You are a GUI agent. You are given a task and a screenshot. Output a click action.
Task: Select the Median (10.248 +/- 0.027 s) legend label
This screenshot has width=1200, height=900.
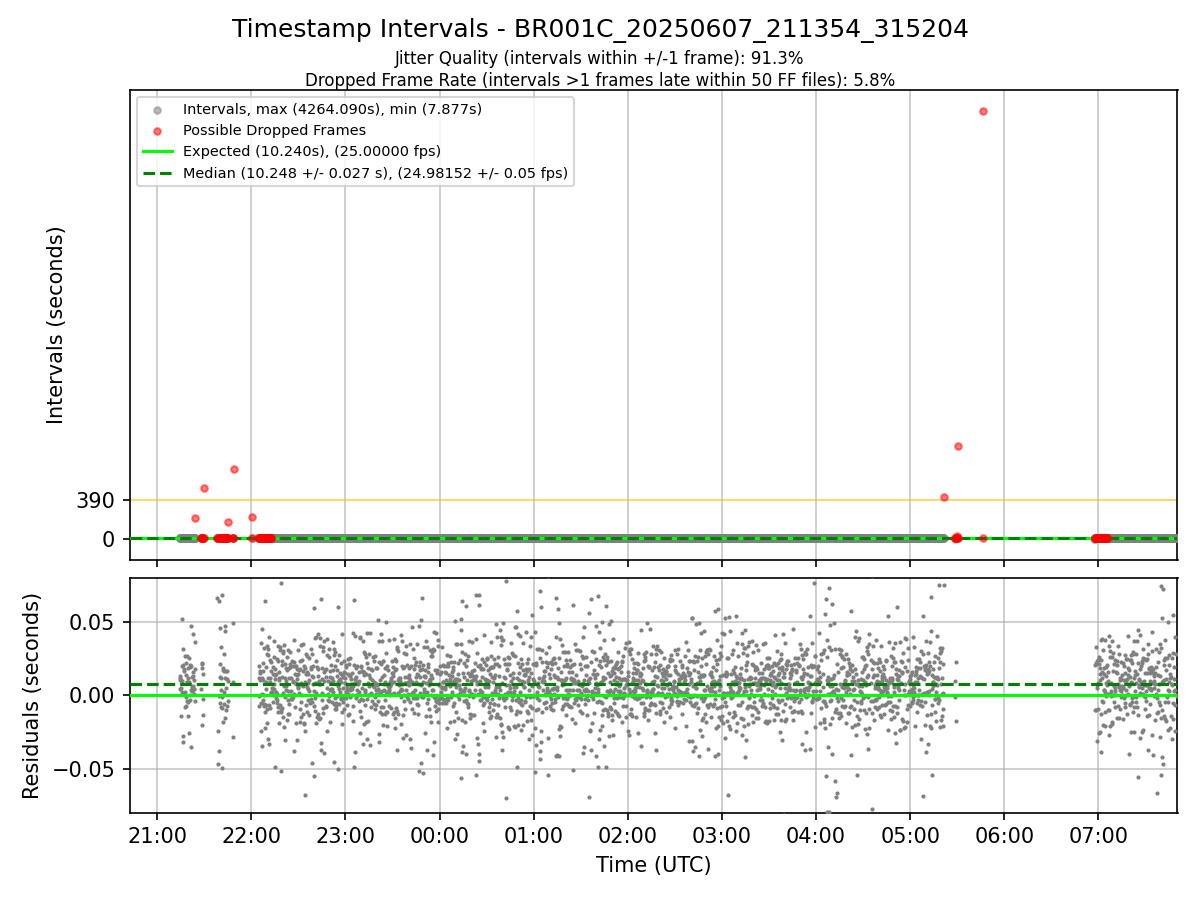coord(375,173)
